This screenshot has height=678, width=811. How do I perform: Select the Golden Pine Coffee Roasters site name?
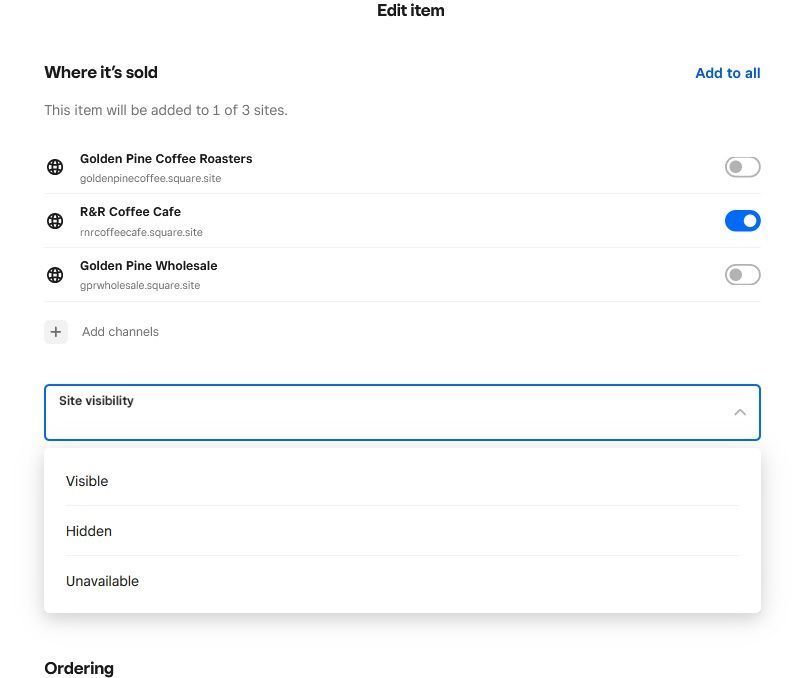(166, 159)
